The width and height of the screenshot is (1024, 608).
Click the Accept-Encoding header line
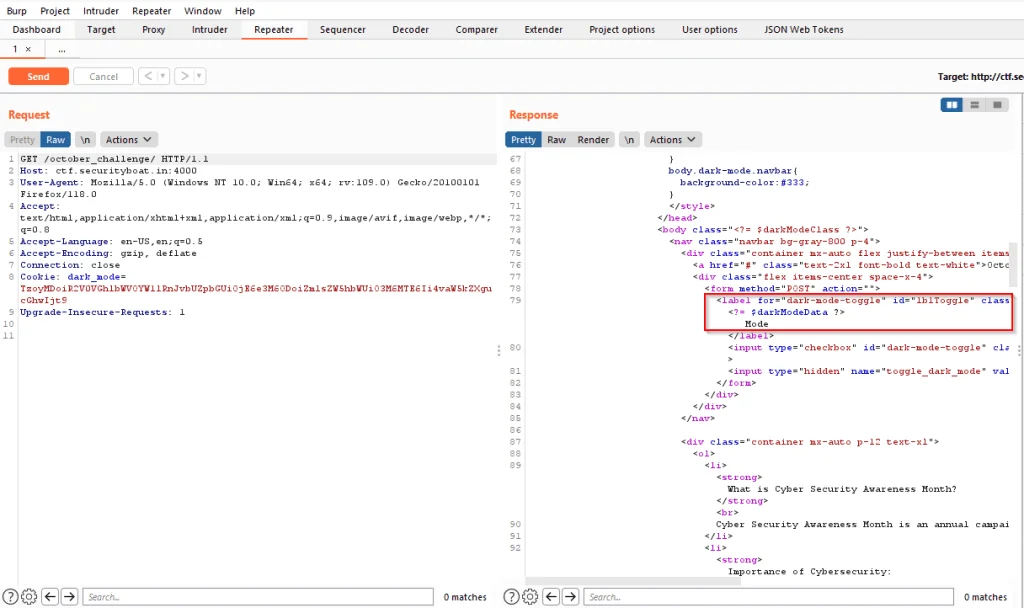click(108, 253)
